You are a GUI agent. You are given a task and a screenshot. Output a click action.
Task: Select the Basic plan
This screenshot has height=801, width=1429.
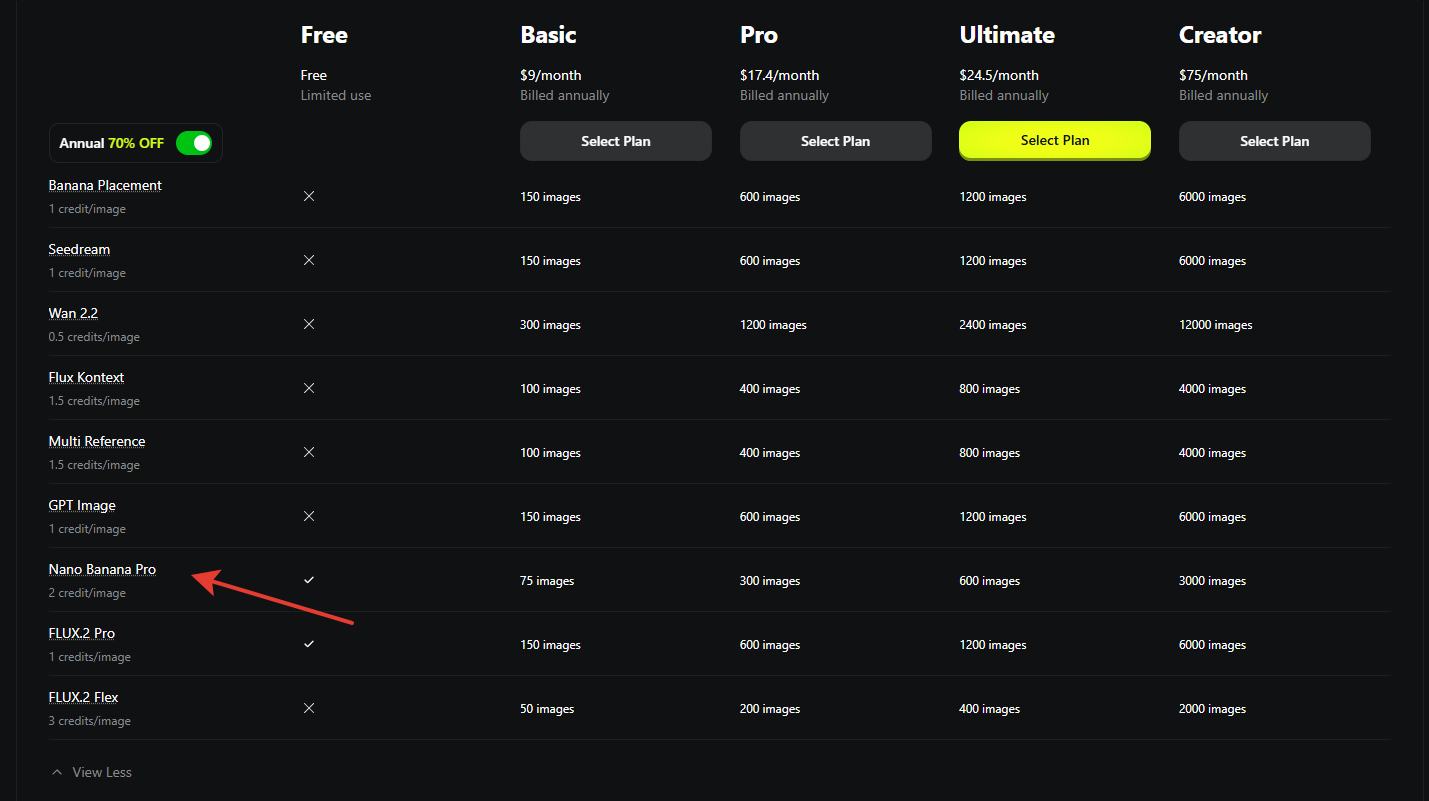(615, 141)
